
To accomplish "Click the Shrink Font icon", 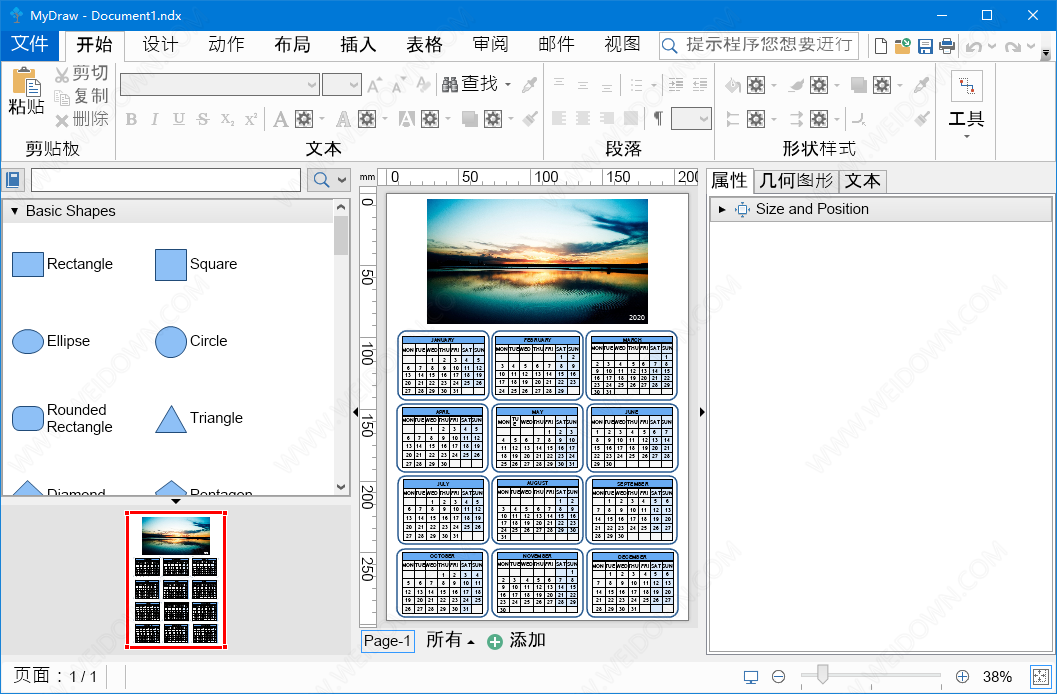I will tap(398, 85).
